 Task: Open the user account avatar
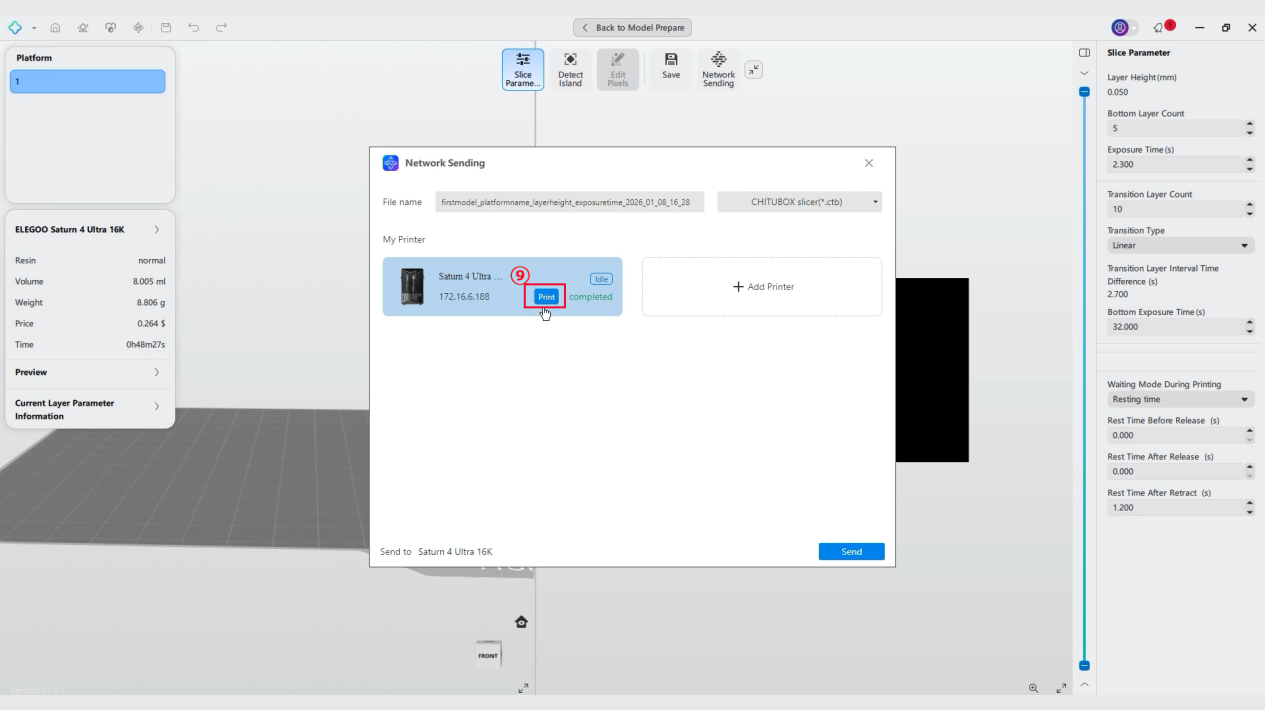point(1120,28)
